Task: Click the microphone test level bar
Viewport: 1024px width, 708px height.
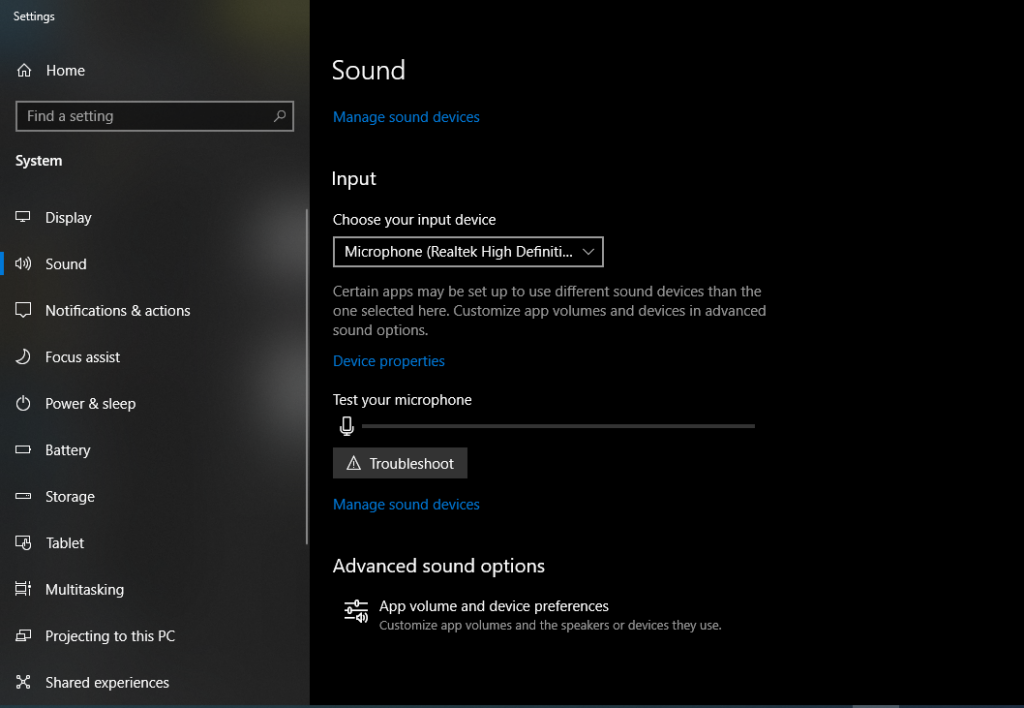Action: click(x=558, y=426)
